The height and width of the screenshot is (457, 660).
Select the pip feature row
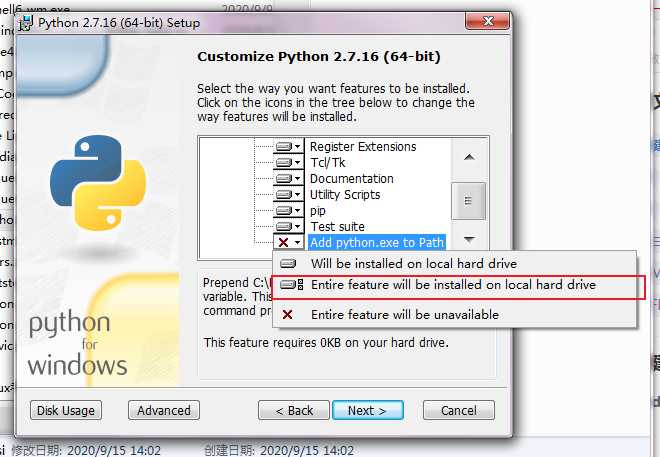click(317, 210)
